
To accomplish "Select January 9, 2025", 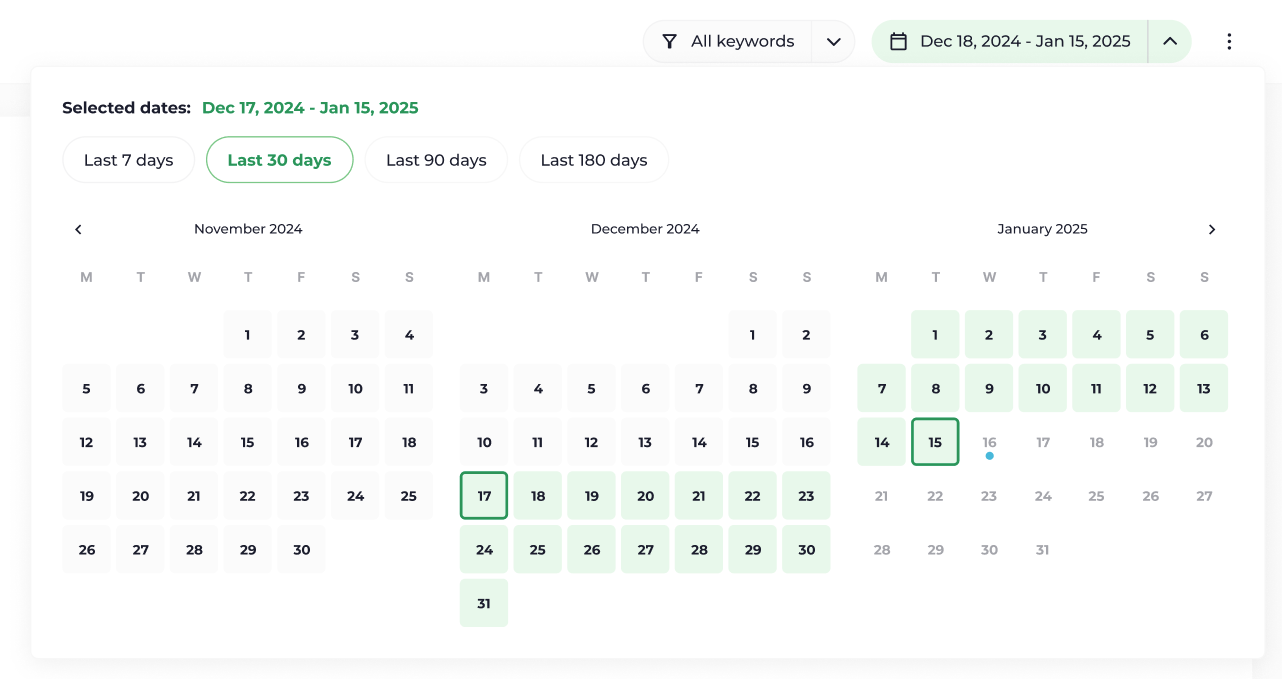I will coord(989,389).
